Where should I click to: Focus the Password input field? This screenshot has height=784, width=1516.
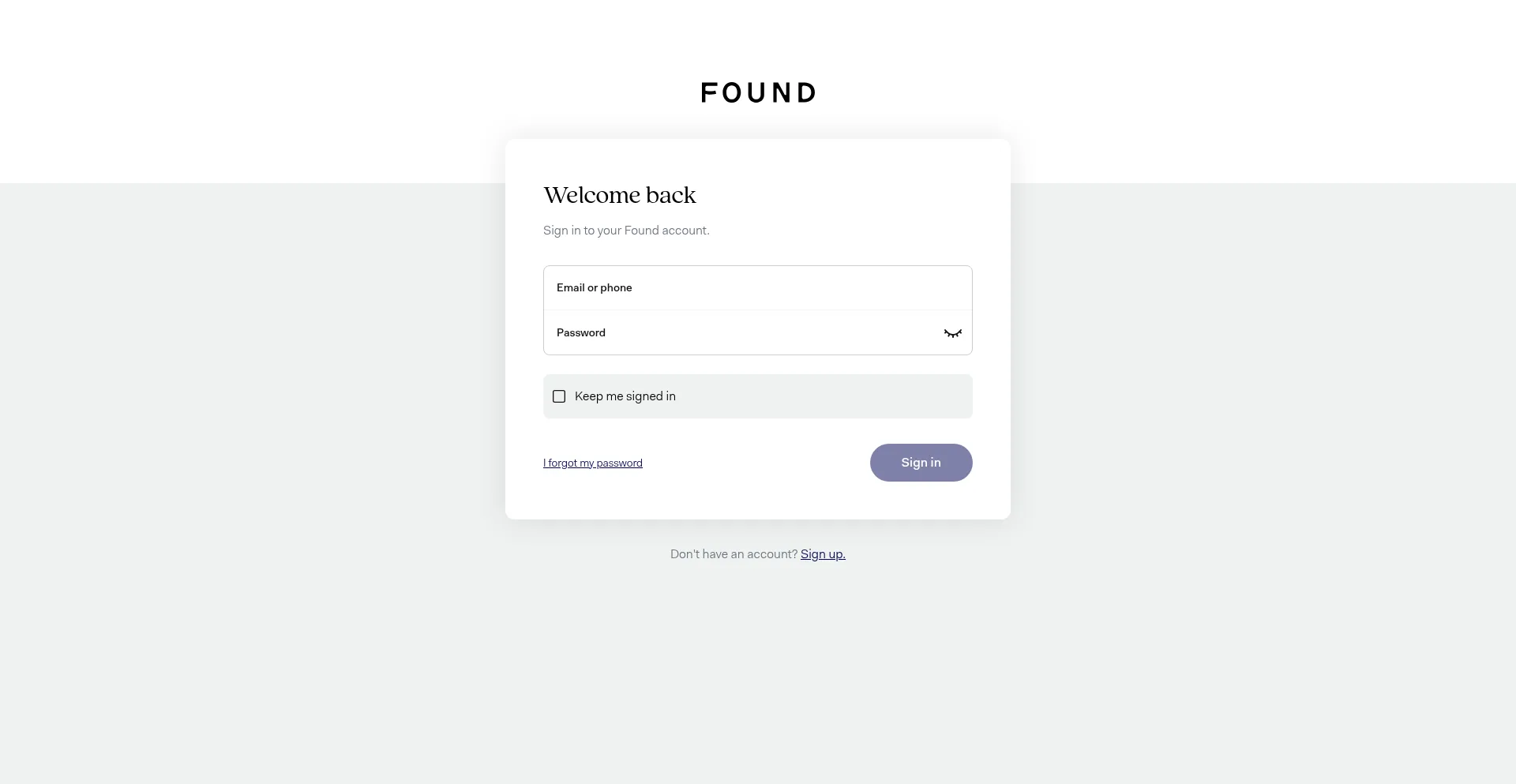(742, 333)
